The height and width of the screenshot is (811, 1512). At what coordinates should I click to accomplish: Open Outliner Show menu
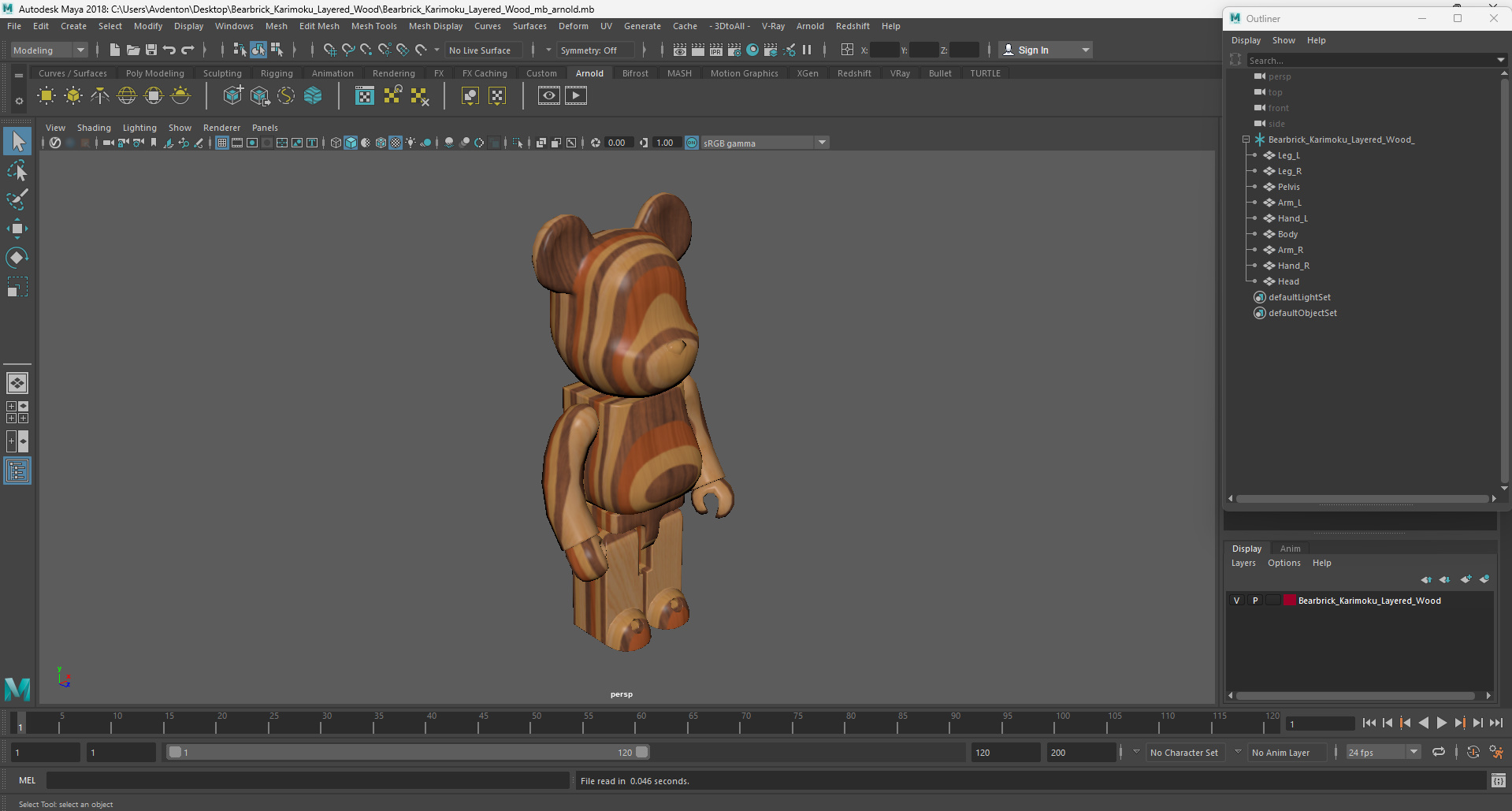click(x=1284, y=40)
